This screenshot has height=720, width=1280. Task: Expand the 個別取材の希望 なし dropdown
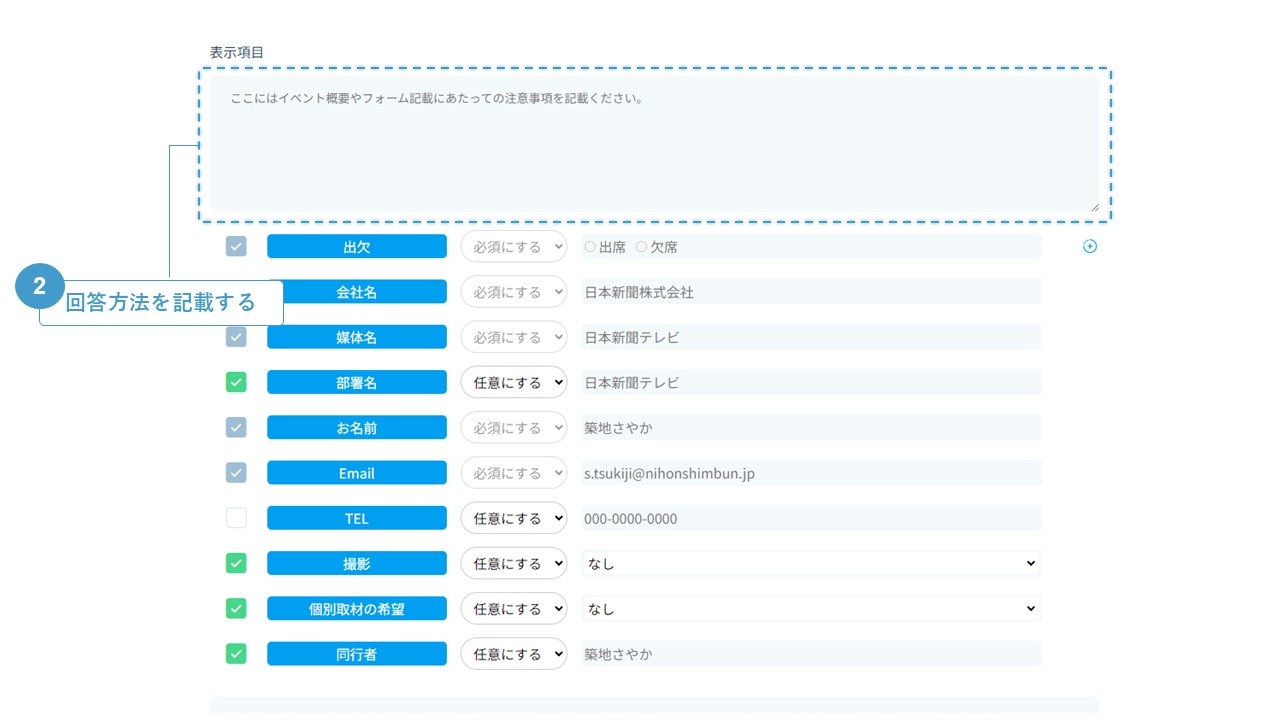tap(811, 608)
